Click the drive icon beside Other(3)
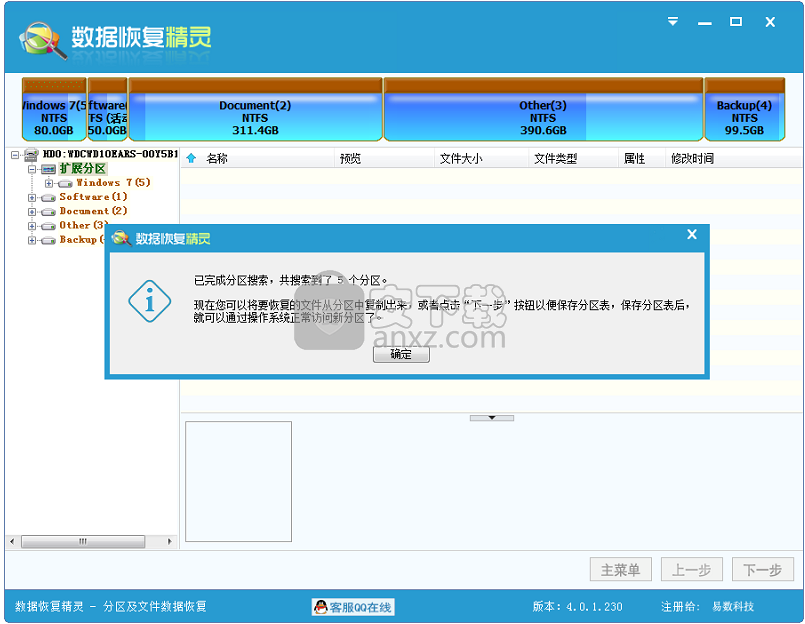 click(x=49, y=226)
